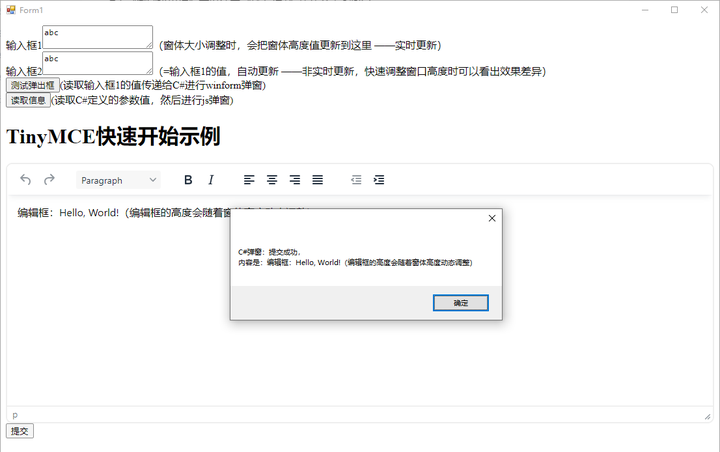Increase indent icon

[x=379, y=180]
